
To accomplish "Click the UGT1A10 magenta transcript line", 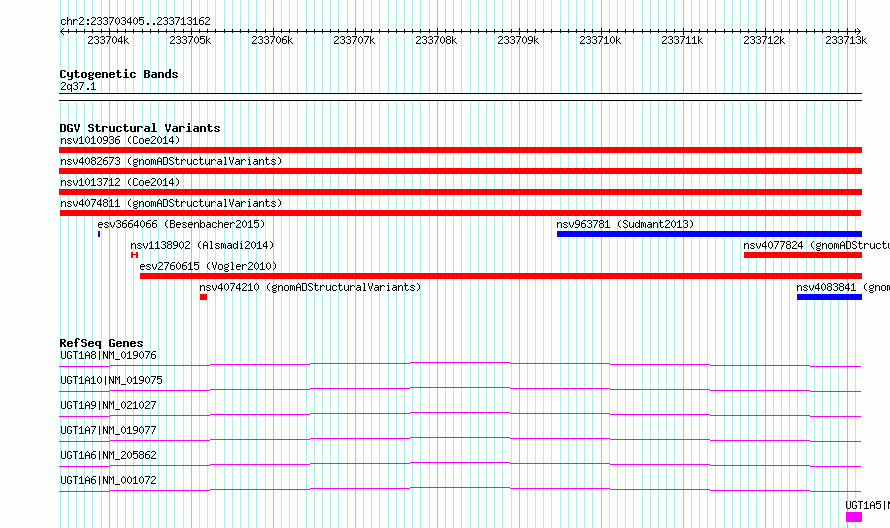I will pyautogui.click(x=460, y=389).
